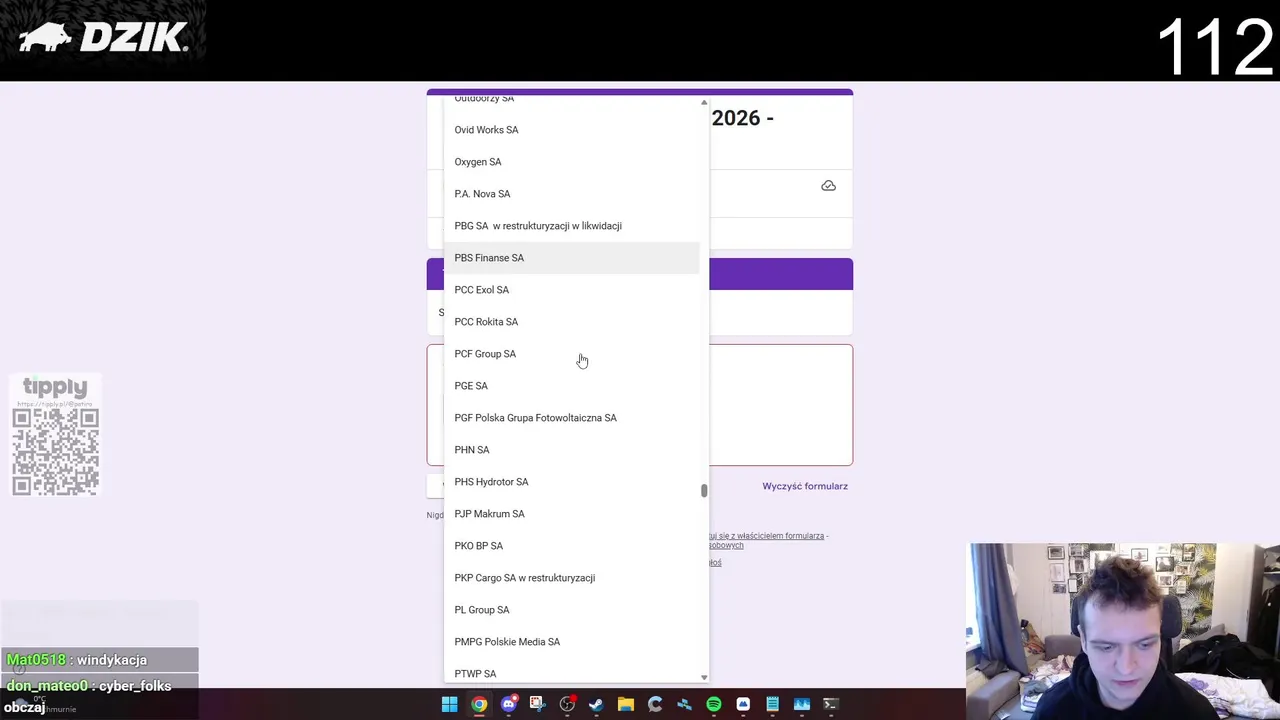Open the Terminal taskbar icon

830,704
